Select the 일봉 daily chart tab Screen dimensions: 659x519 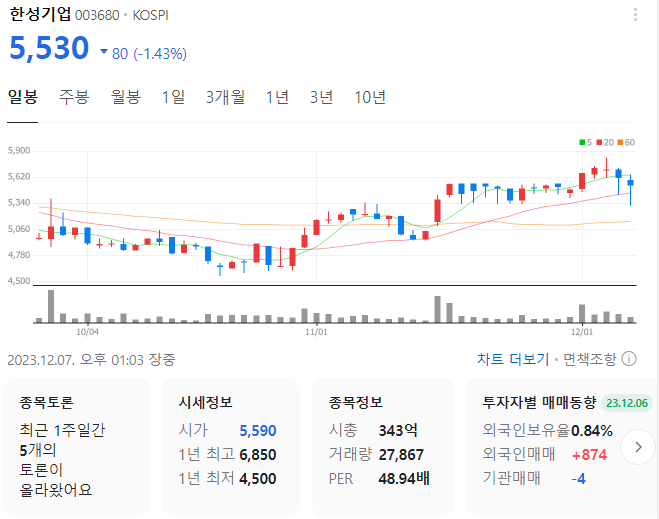pos(23,97)
